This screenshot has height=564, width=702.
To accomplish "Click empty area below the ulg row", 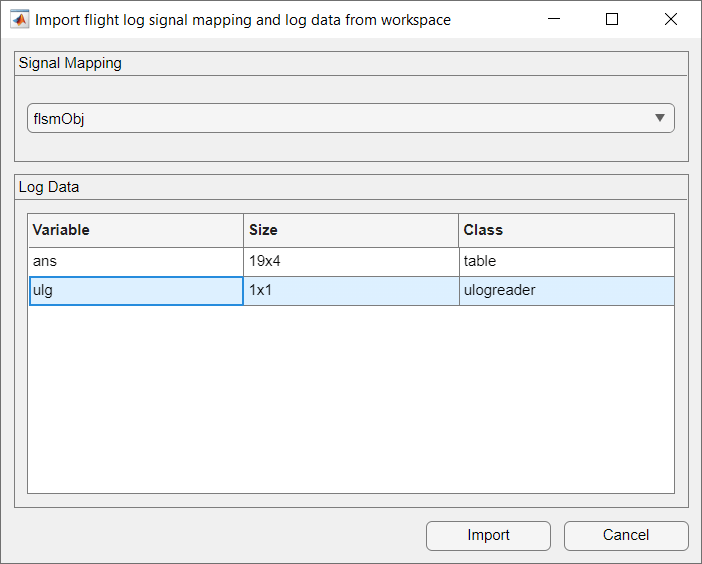I will coord(351,400).
